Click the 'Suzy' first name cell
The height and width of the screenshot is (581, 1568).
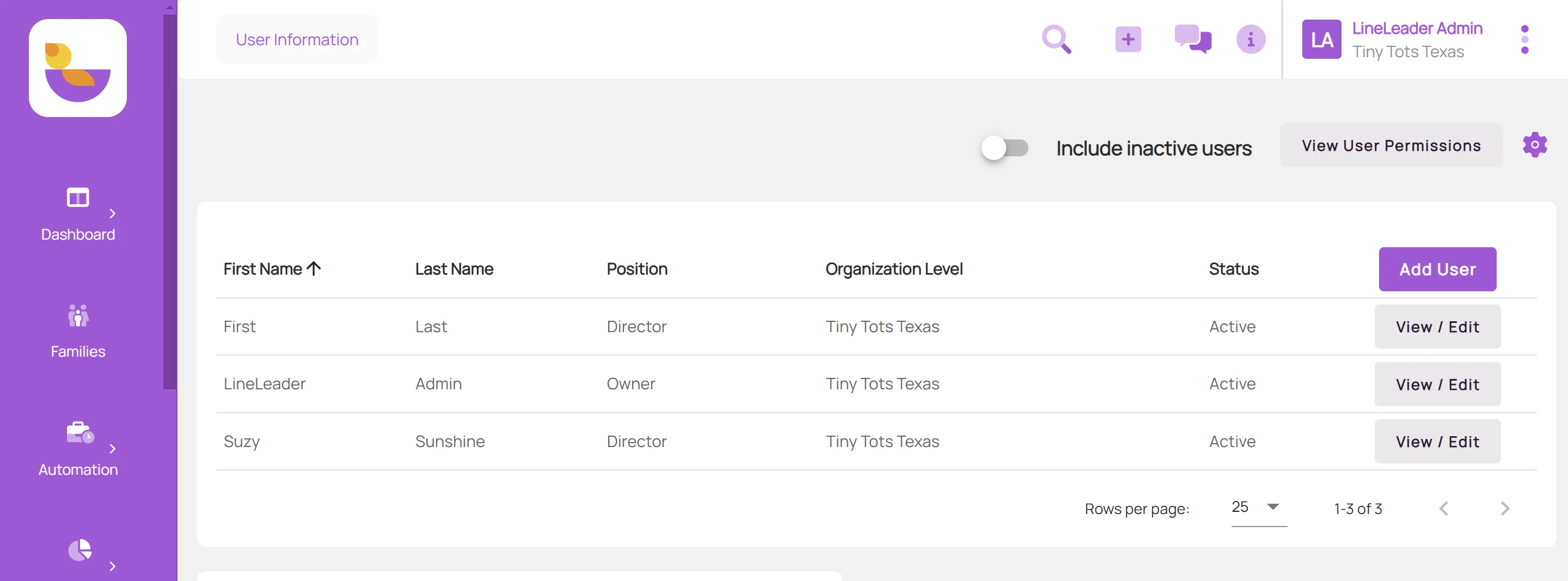pos(241,441)
